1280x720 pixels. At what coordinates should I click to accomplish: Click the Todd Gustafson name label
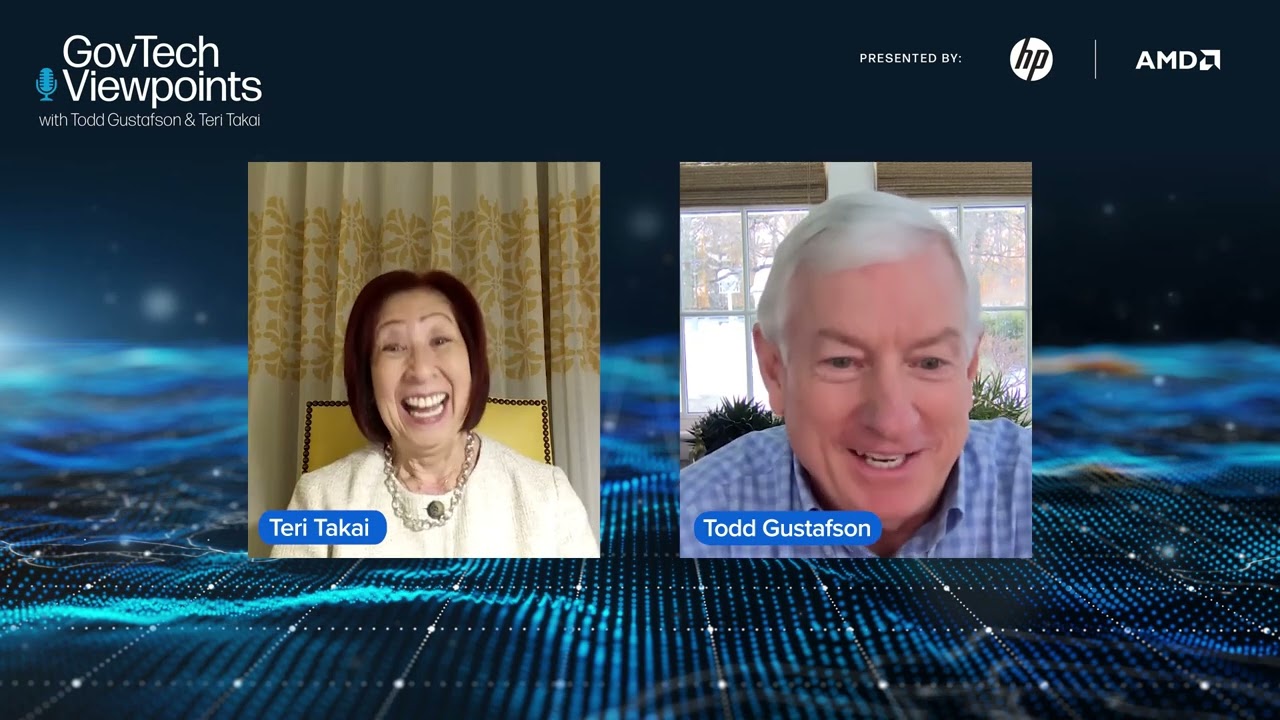pyautogui.click(x=786, y=528)
